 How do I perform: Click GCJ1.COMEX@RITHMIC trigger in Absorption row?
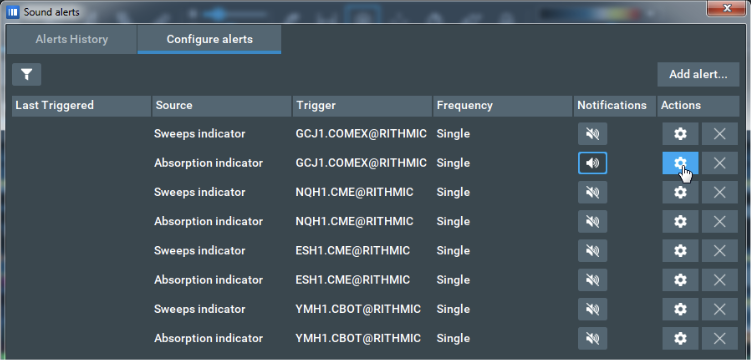click(361, 163)
